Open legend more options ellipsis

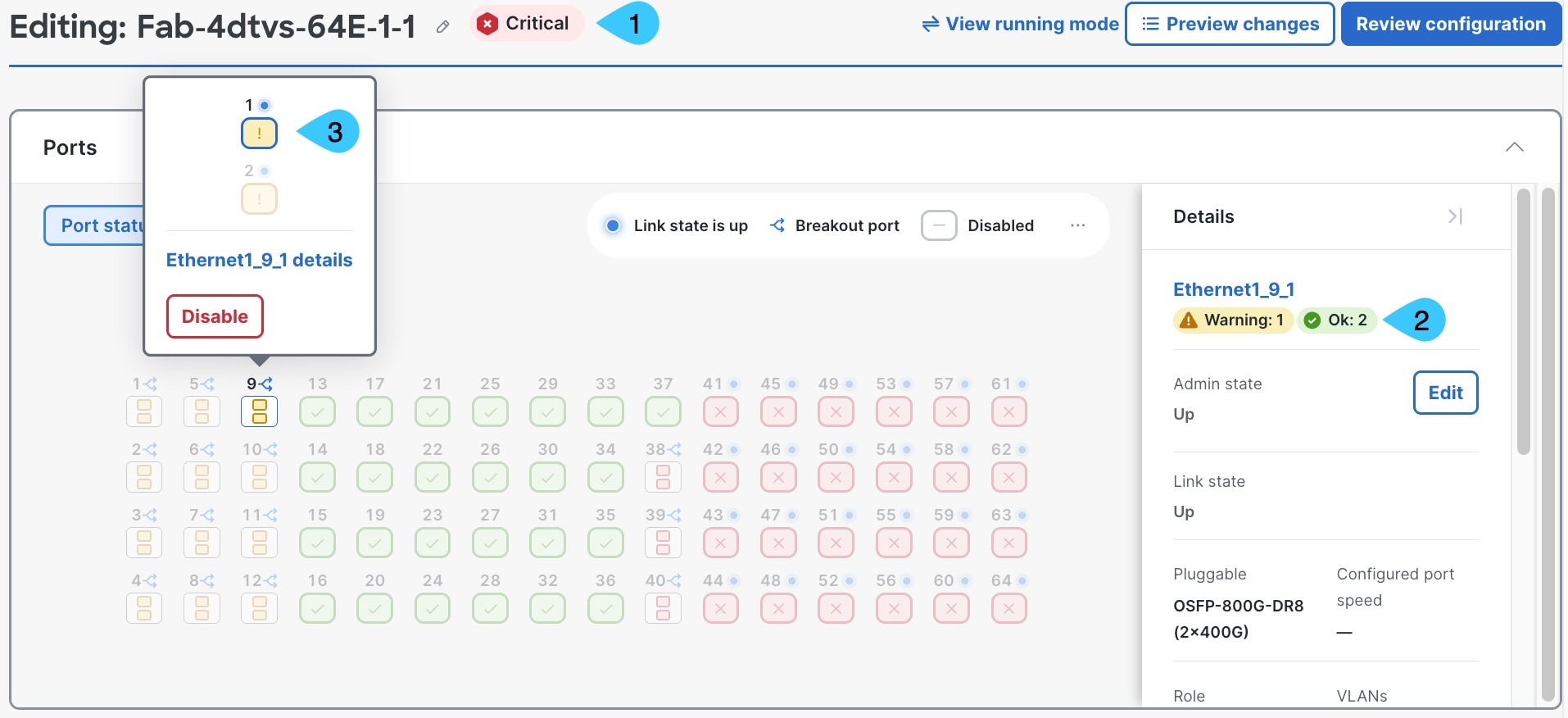point(1077,225)
